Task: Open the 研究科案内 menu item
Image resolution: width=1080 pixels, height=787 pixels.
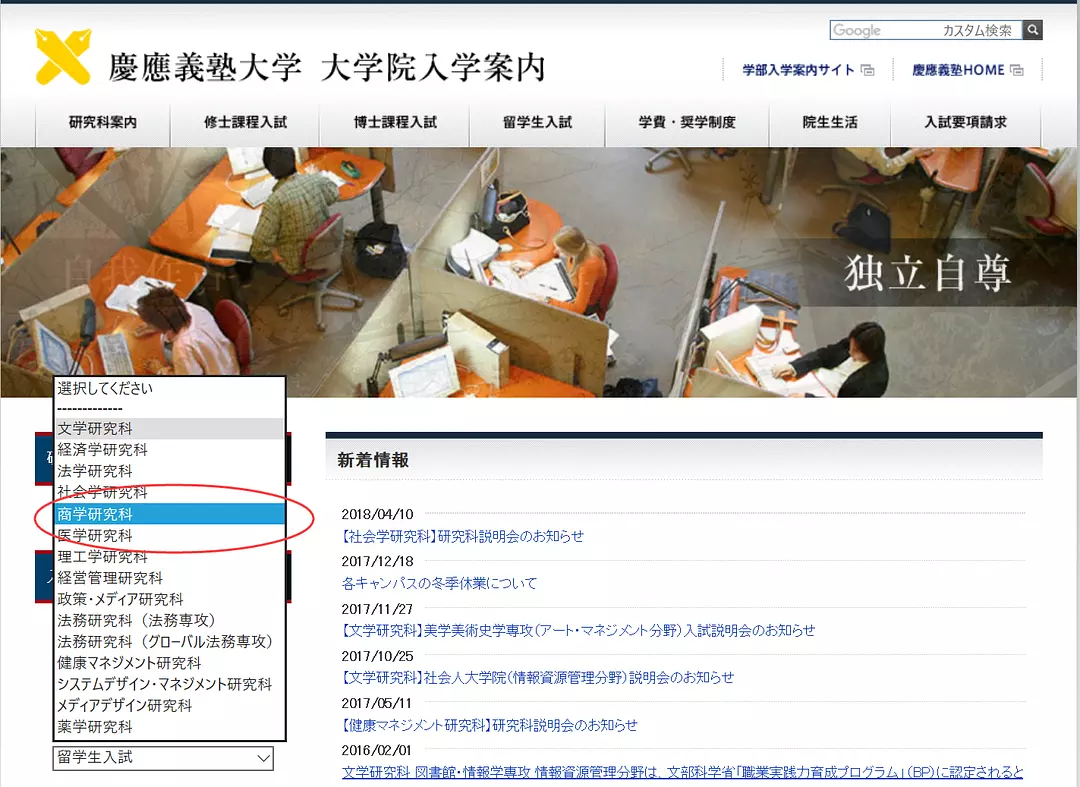Action: 103,124
